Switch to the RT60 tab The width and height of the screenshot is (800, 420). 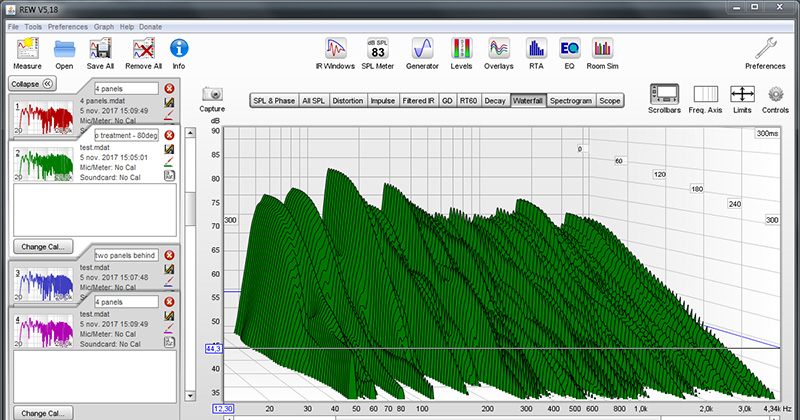point(468,101)
